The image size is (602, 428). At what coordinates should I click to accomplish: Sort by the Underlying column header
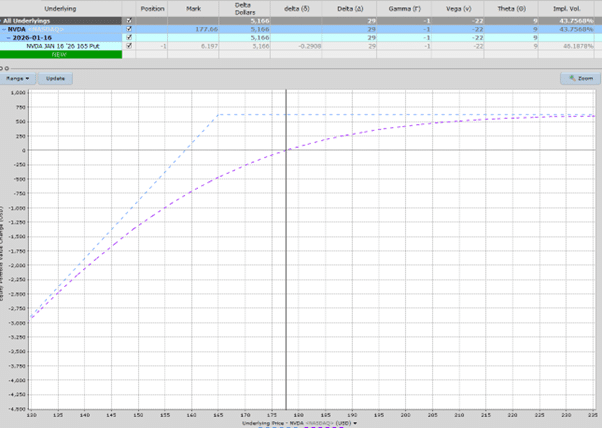point(61,6)
